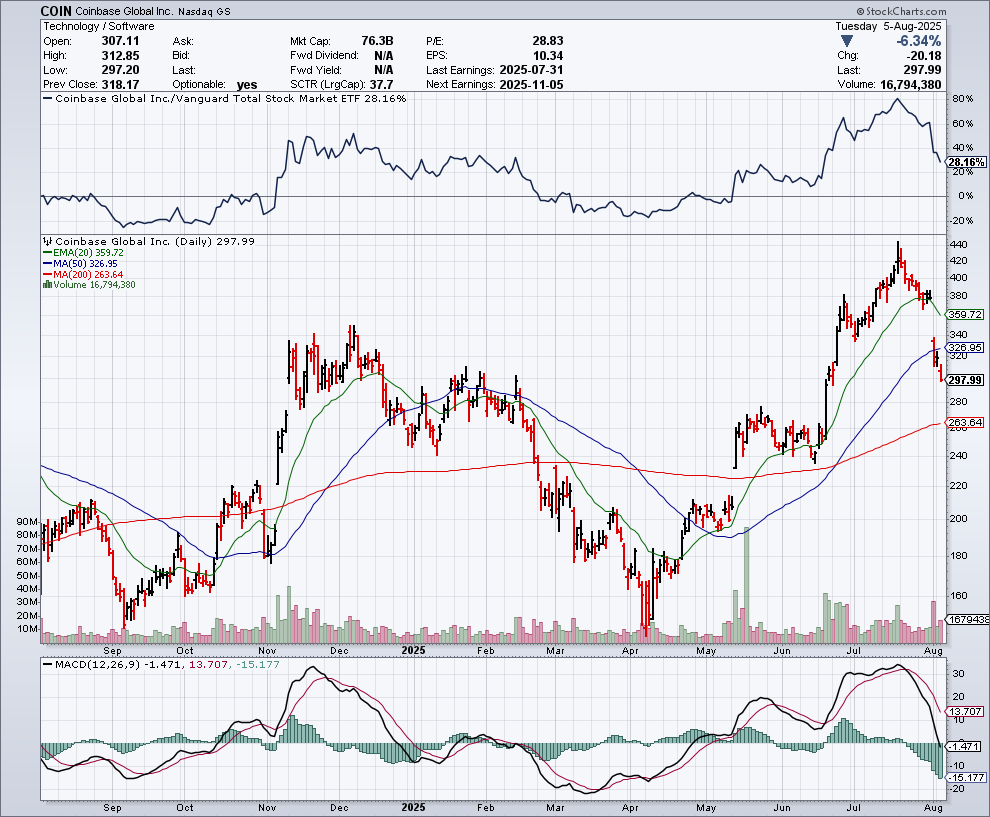The height and width of the screenshot is (817, 990).
Task: Click the SCTR (LrgCap) value 37.7
Action: (381, 85)
